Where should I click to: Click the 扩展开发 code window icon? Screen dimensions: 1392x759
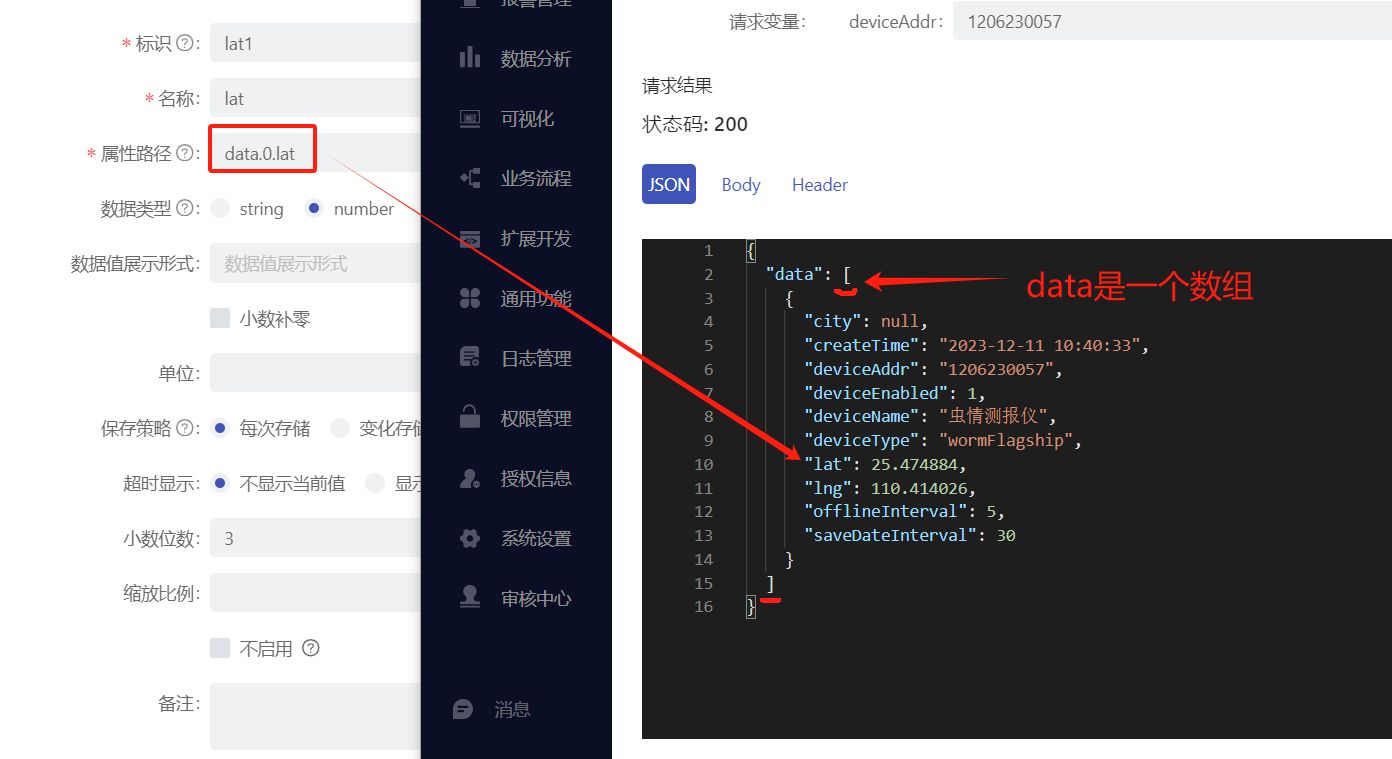470,238
